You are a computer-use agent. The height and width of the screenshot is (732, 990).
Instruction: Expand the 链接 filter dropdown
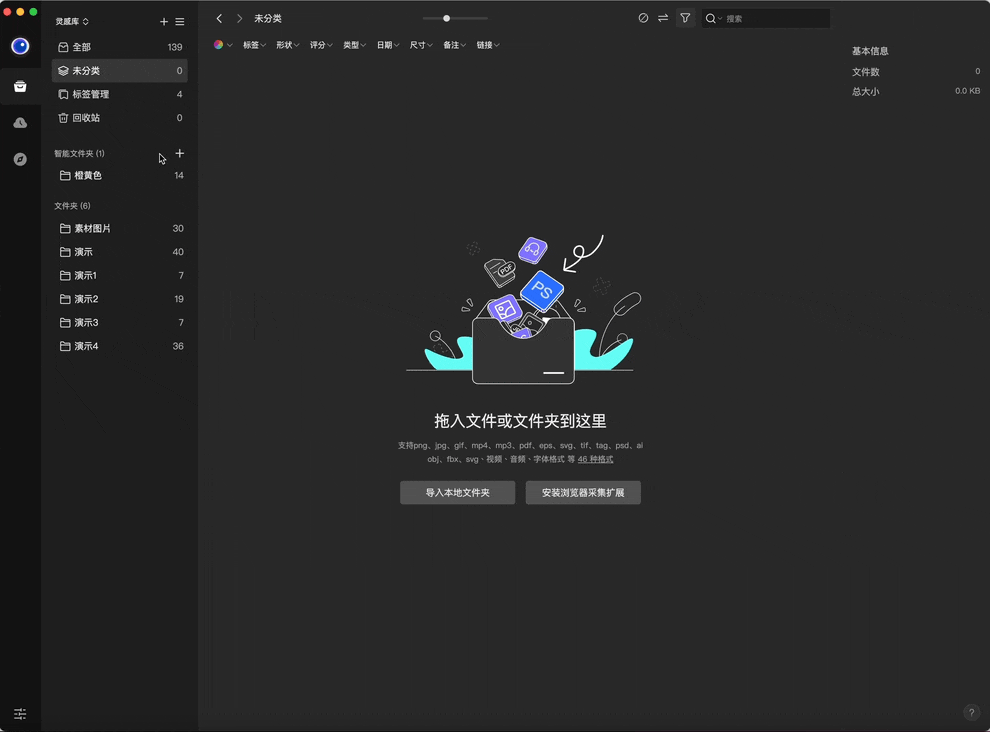tap(487, 45)
